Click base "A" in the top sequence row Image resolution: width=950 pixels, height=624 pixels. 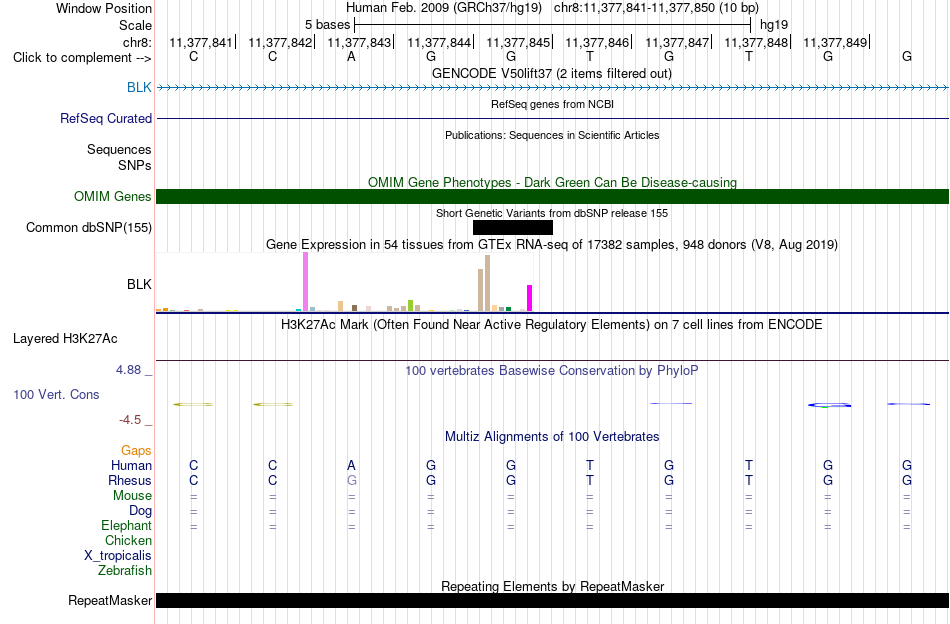coord(351,57)
